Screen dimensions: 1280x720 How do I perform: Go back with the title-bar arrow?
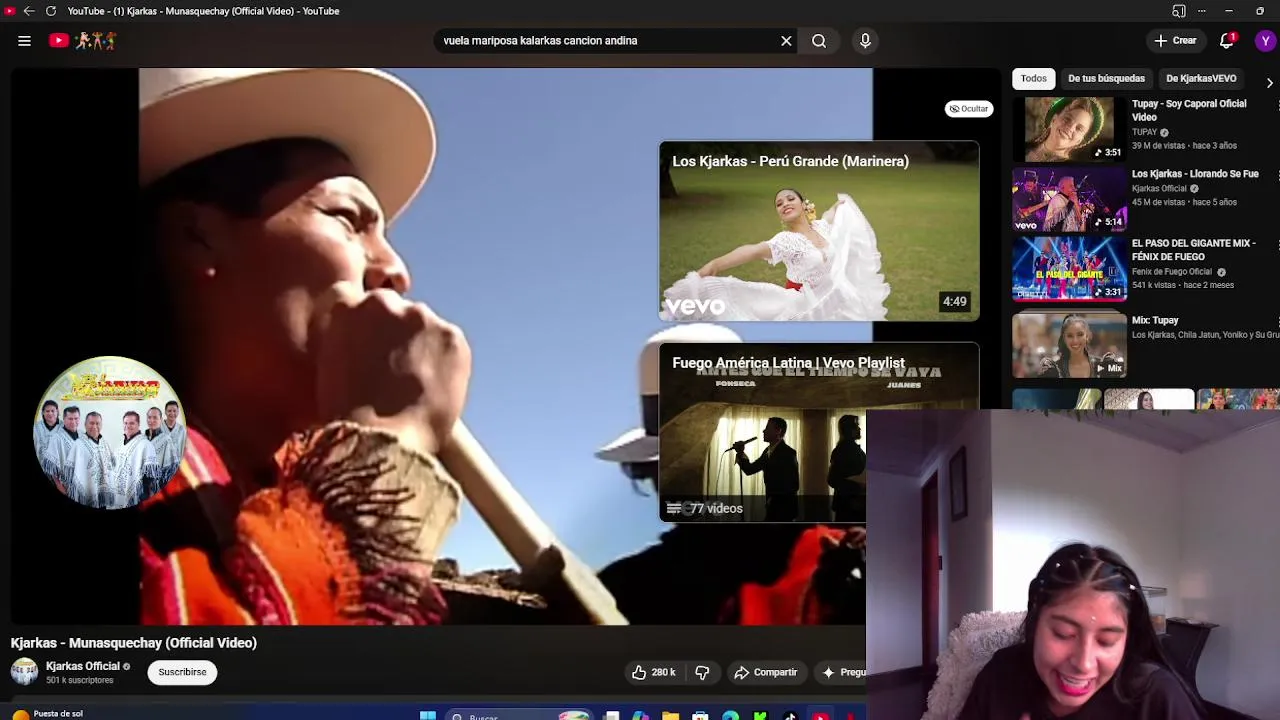pyautogui.click(x=29, y=11)
